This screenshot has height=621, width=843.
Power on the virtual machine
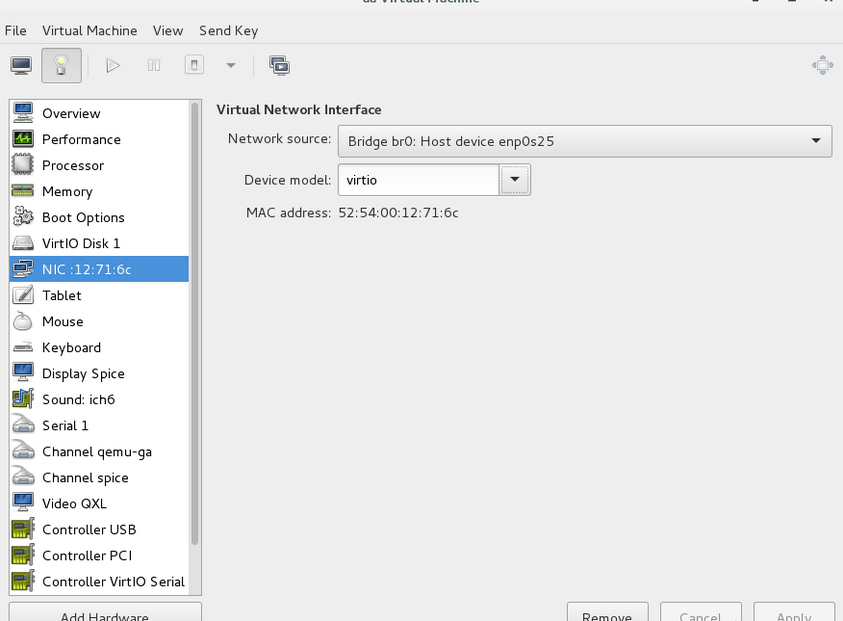tap(113, 66)
